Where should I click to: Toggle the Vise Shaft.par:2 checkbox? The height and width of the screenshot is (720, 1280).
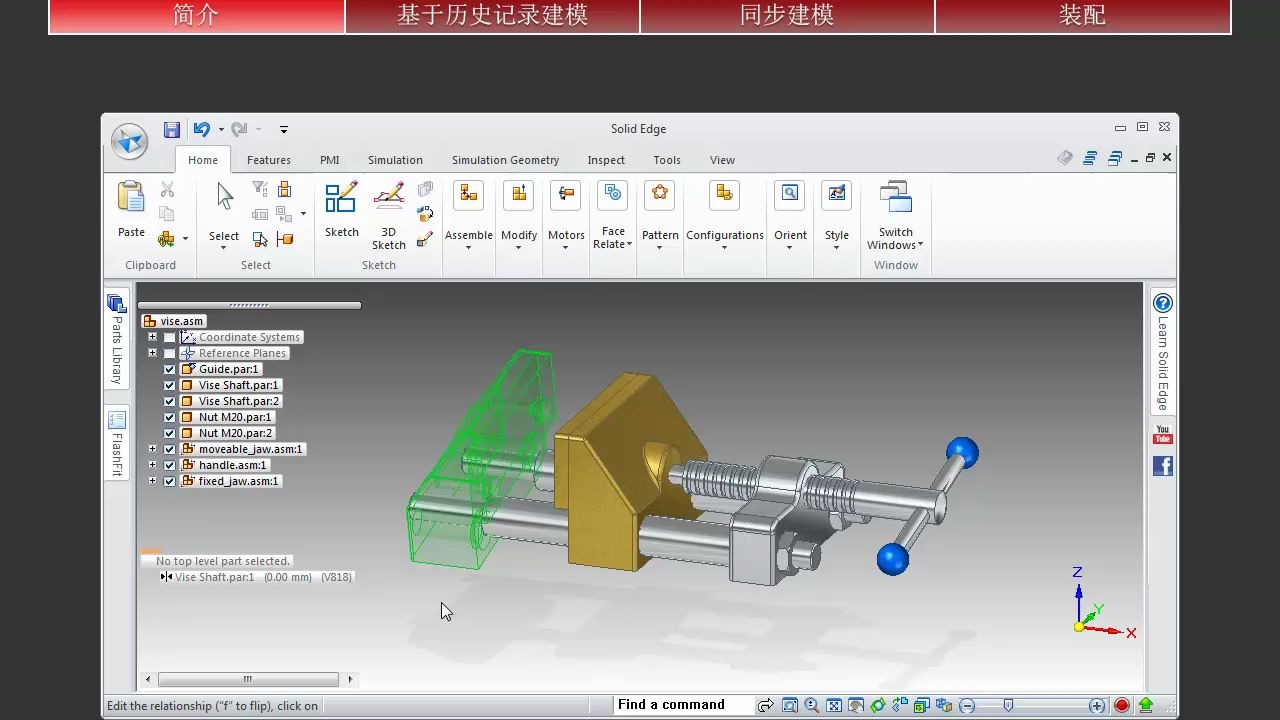[170, 401]
